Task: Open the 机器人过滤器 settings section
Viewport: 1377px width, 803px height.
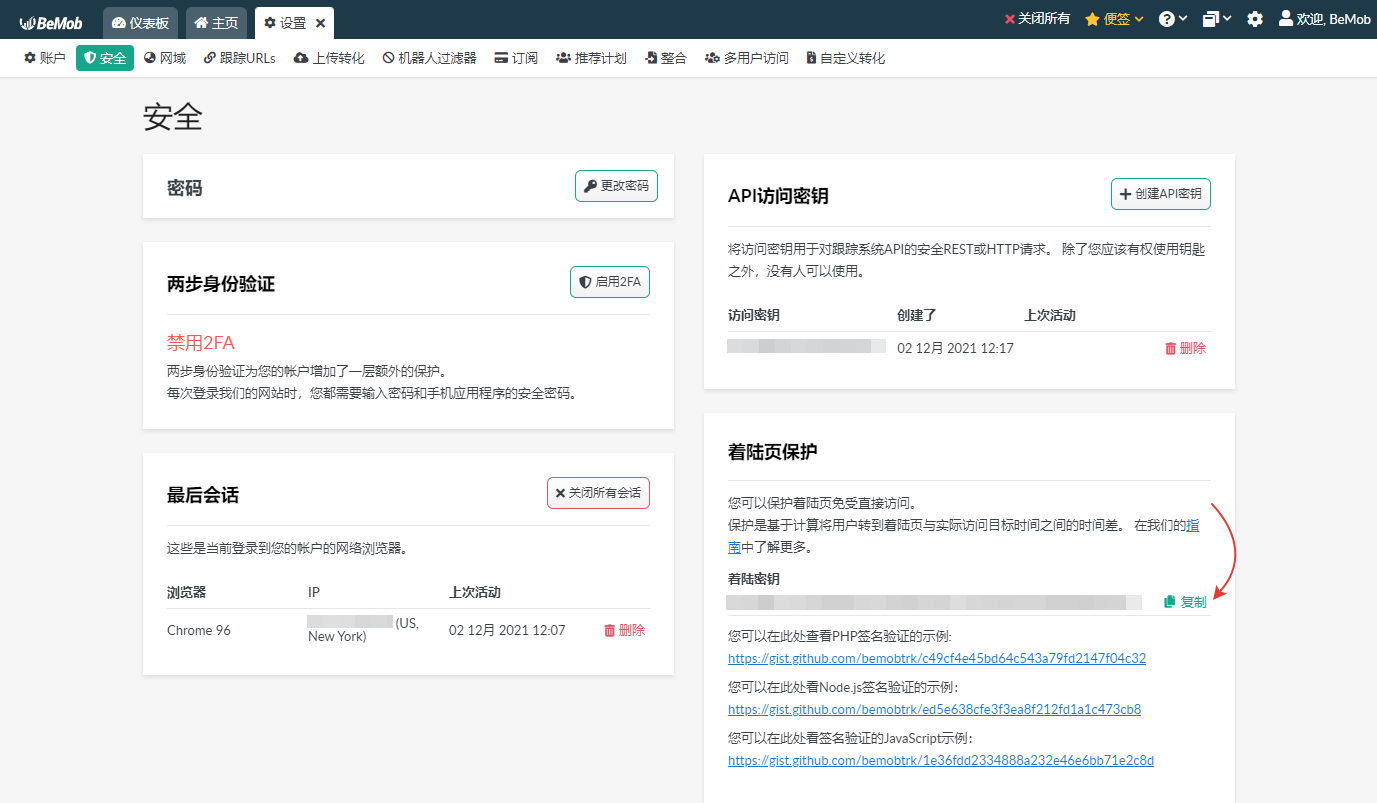Action: (x=429, y=58)
